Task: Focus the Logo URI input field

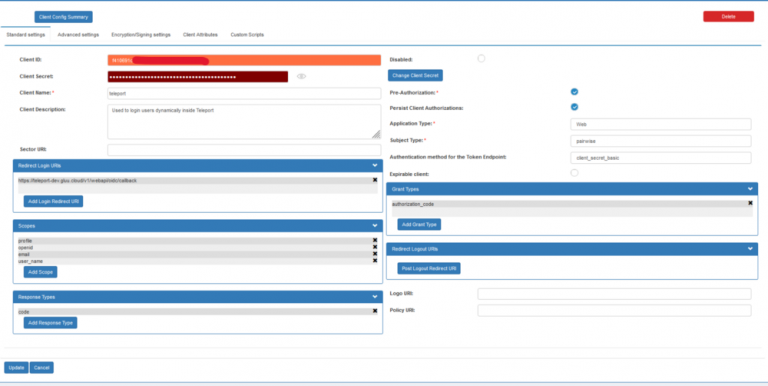Action: (x=614, y=294)
